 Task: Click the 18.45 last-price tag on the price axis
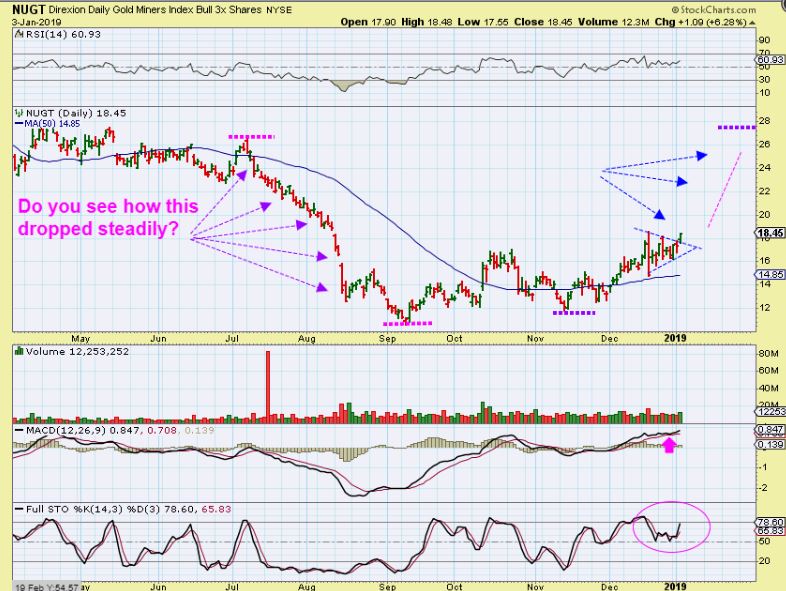[x=770, y=233]
